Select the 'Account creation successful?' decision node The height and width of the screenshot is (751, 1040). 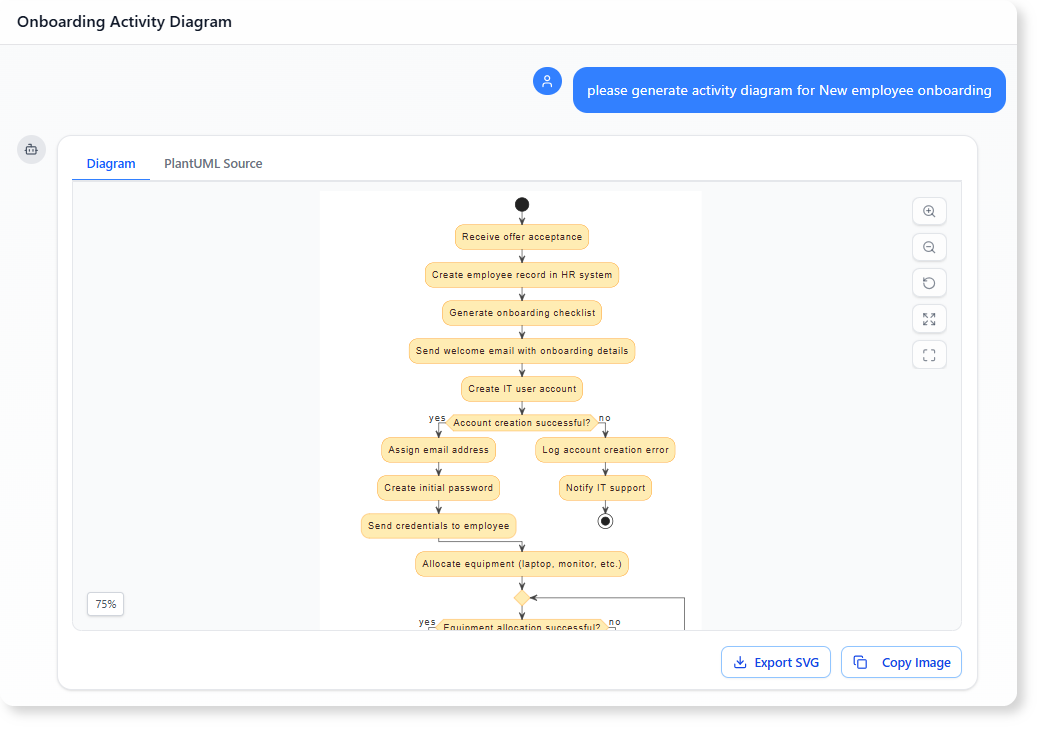tap(521, 422)
